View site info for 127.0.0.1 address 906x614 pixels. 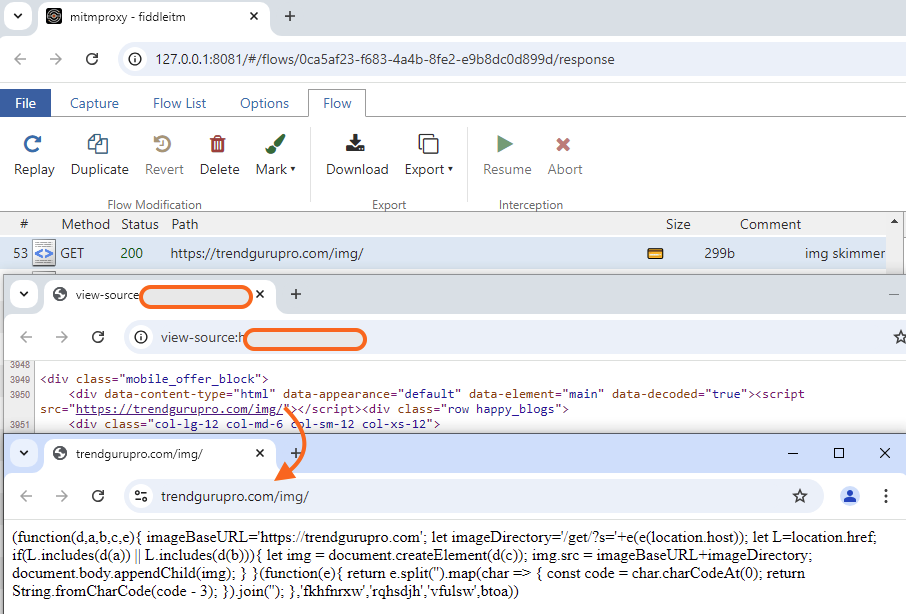(x=135, y=59)
